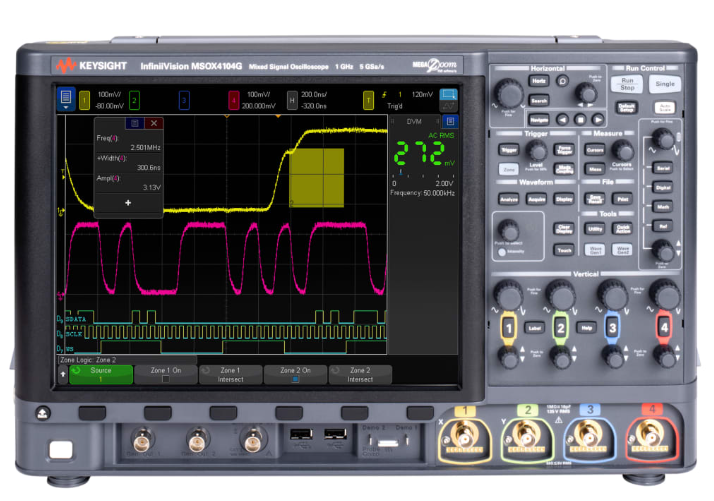Screen dimensions: 714x501
Task: Push the navigate forward arrow key
Action: (x=598, y=119)
